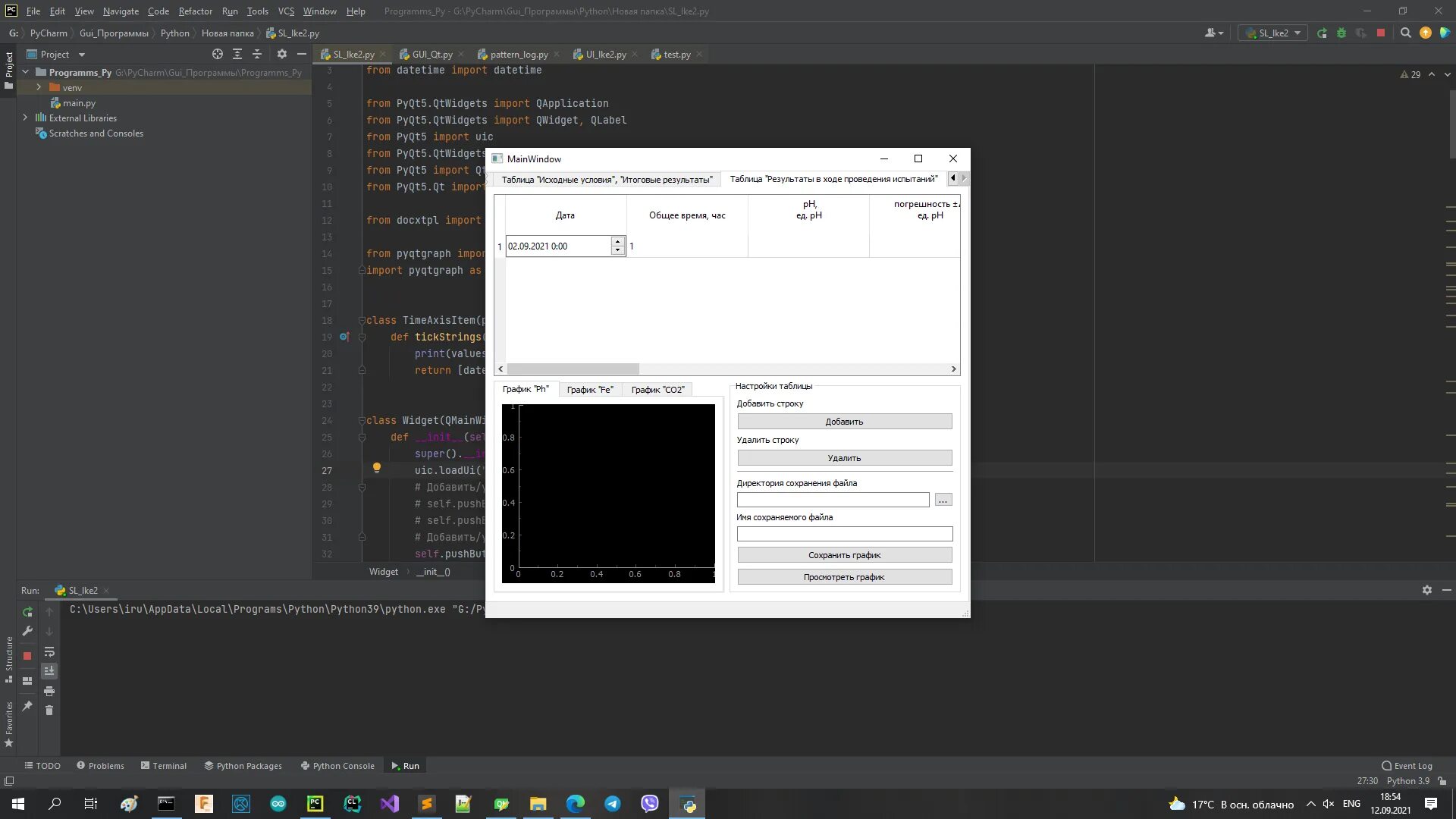
Task: Rerun SL_Ike2 in Run panel
Action: coord(27,612)
